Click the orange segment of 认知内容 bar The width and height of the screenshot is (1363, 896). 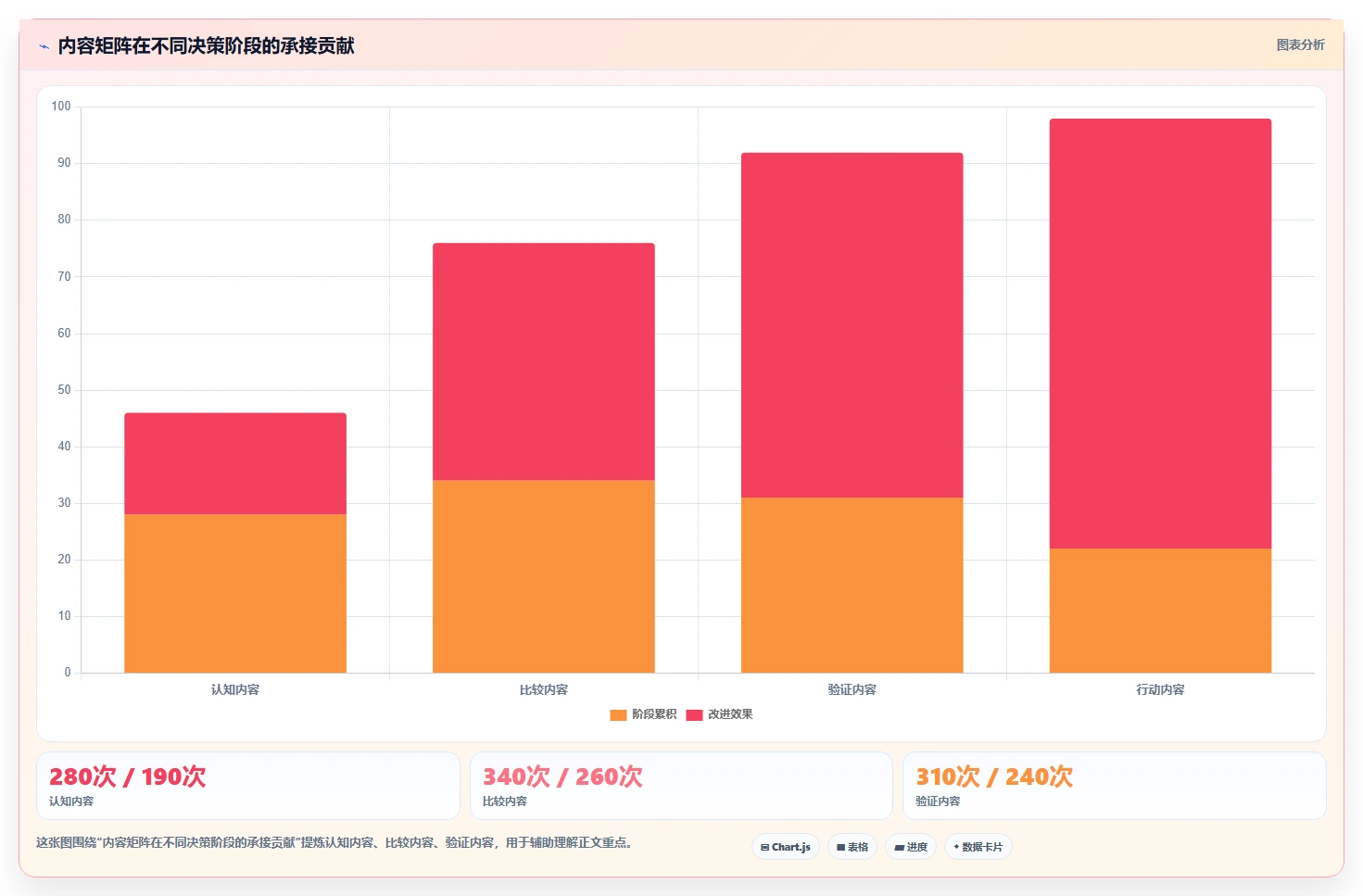(x=235, y=593)
